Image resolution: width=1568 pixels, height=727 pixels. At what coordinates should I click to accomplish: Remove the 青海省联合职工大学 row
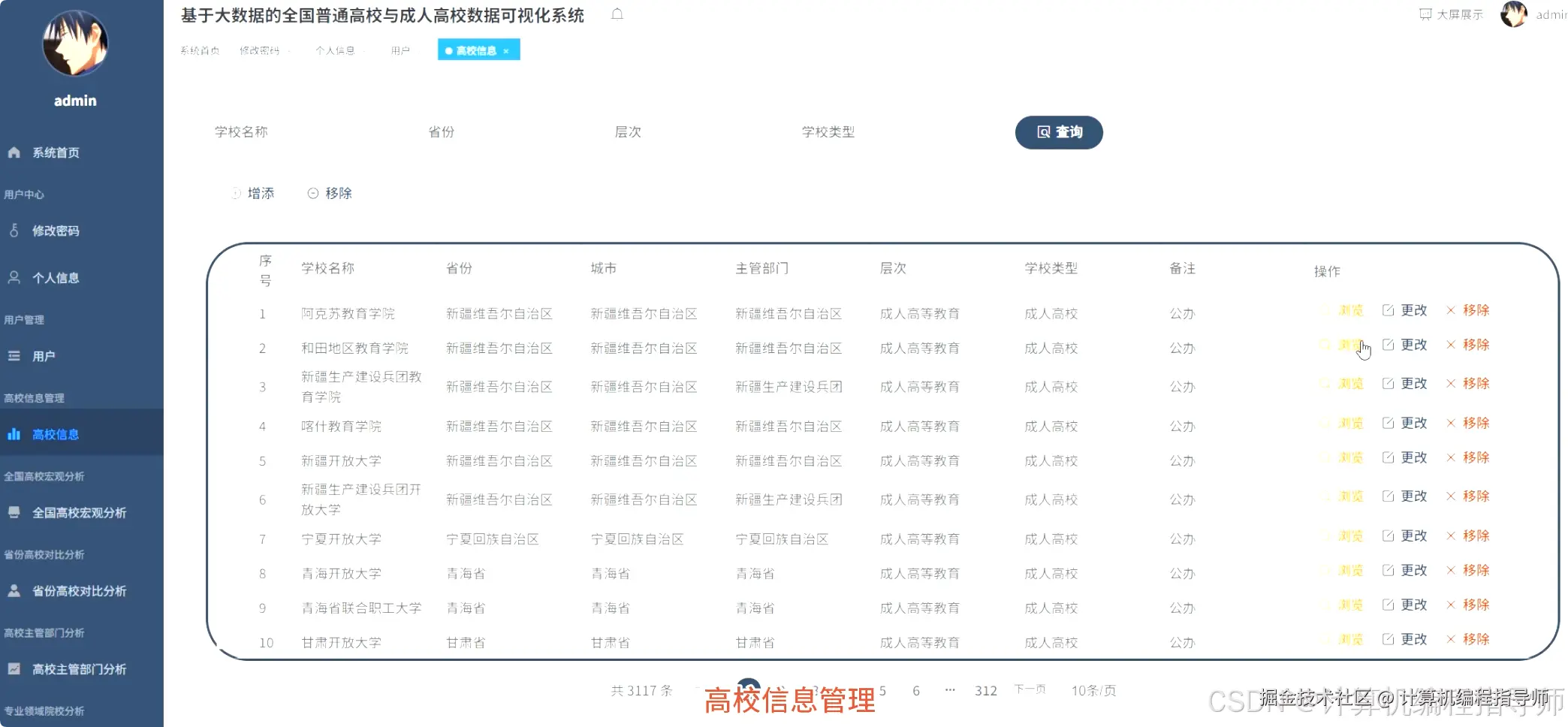point(1468,605)
